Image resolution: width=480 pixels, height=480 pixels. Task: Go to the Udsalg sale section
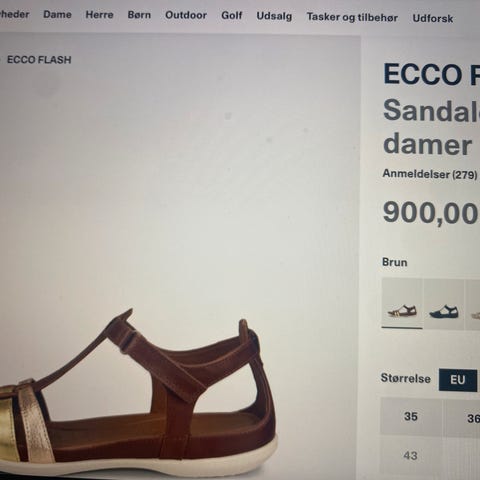[x=274, y=16]
